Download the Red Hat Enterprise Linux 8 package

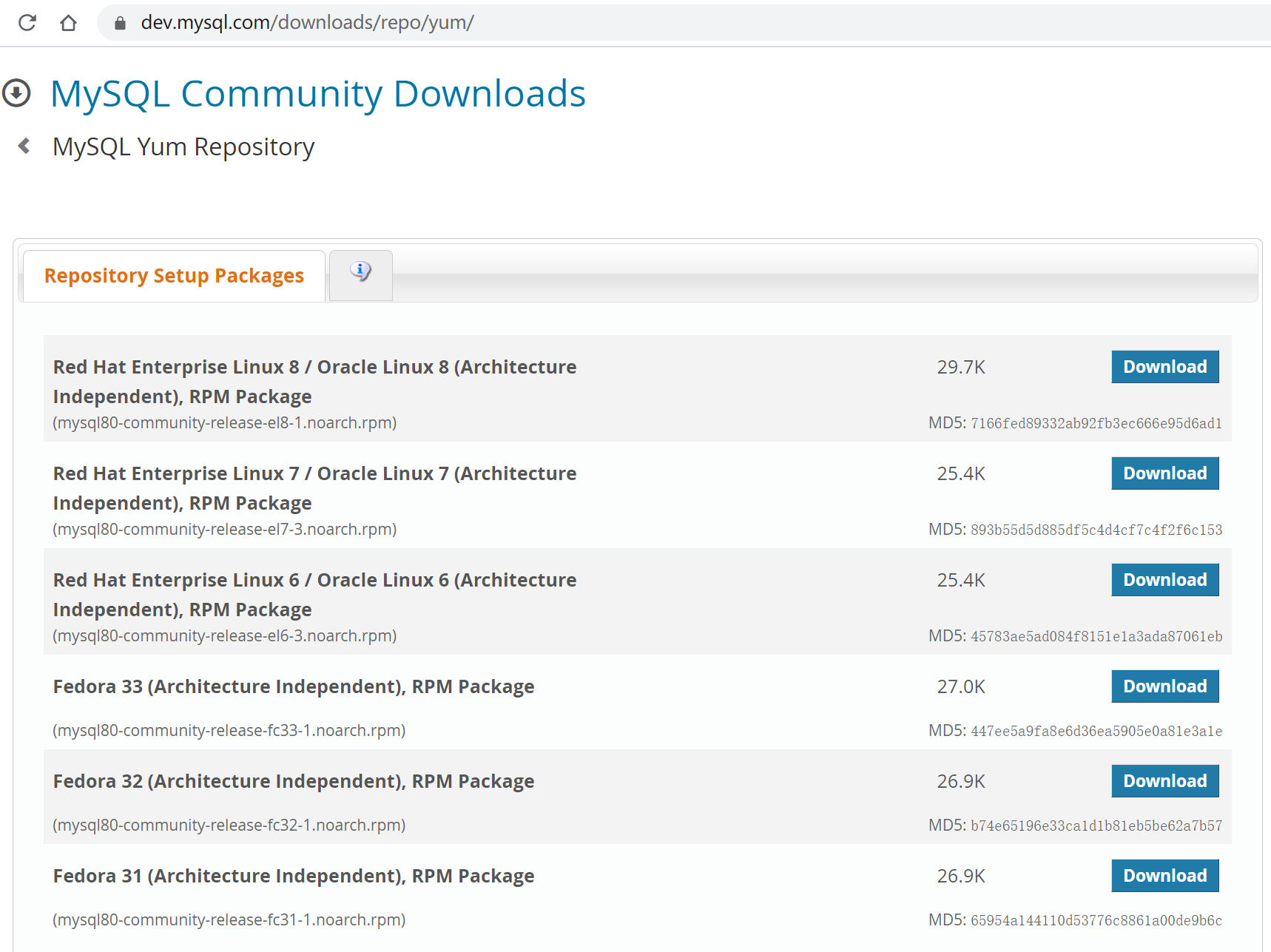[x=1165, y=367]
